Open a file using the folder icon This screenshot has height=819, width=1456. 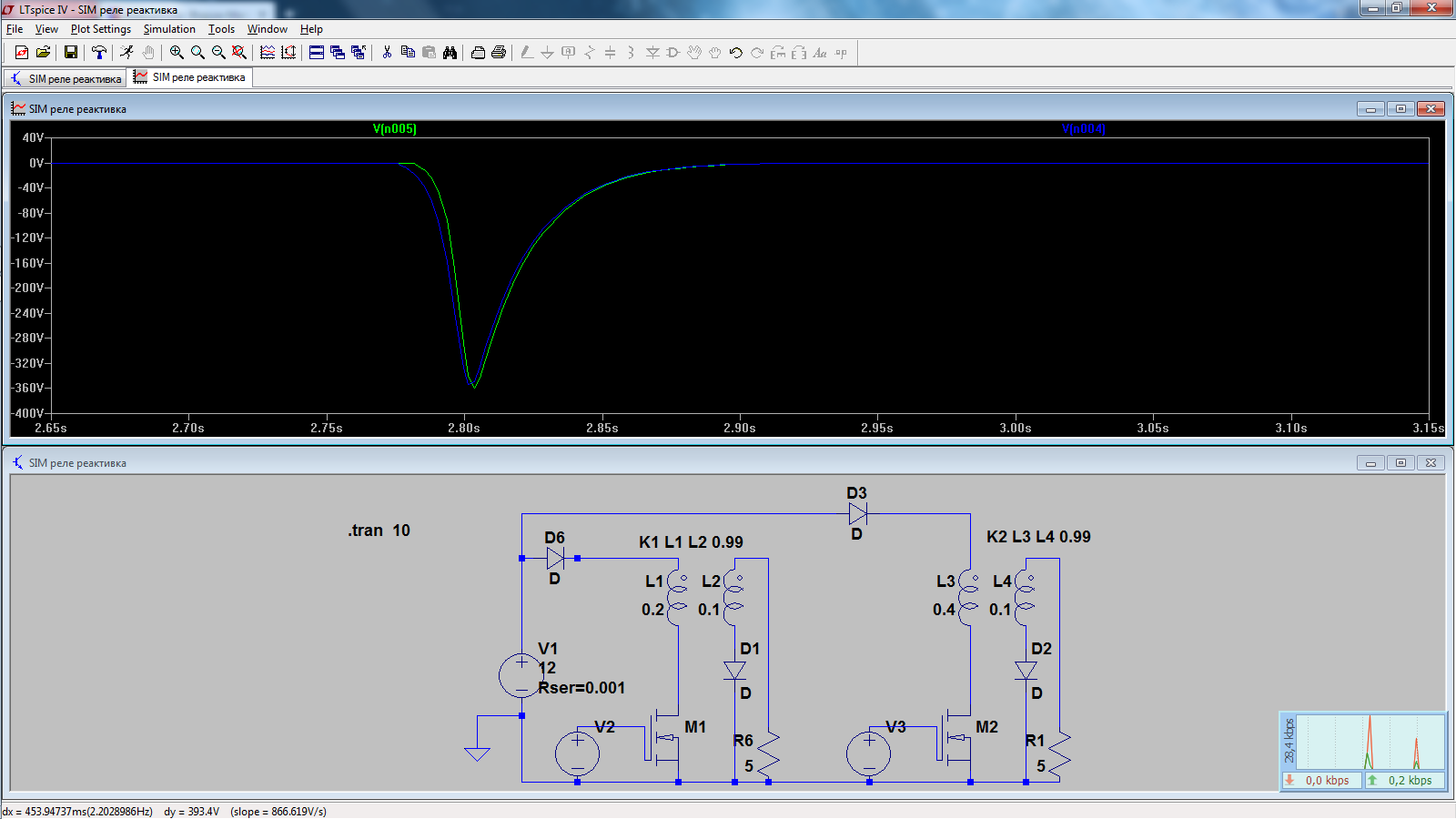pos(43,53)
